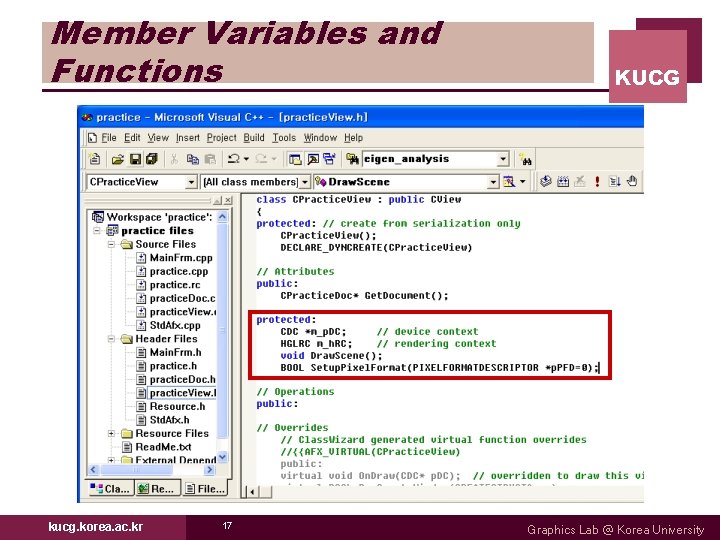Select StdAfx.cpp in Source Files

[x=175, y=326]
